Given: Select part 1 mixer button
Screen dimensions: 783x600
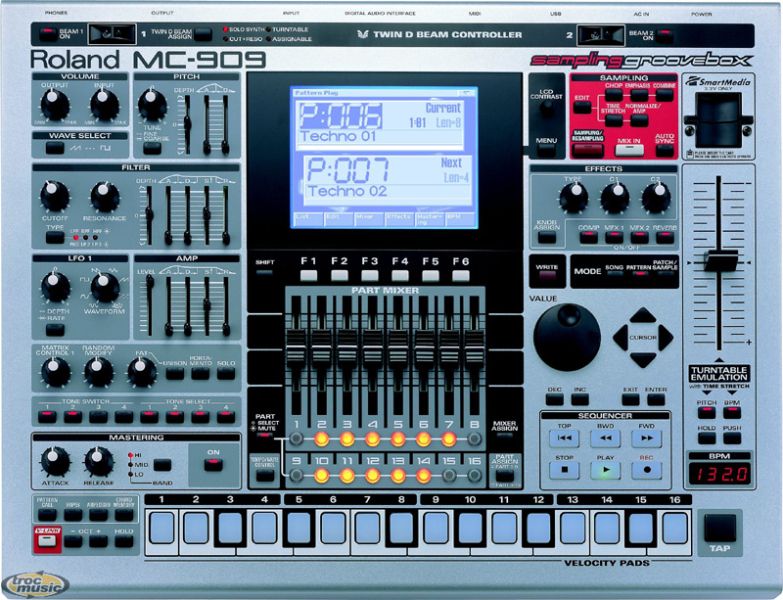Looking at the screenshot, I should [x=296, y=439].
